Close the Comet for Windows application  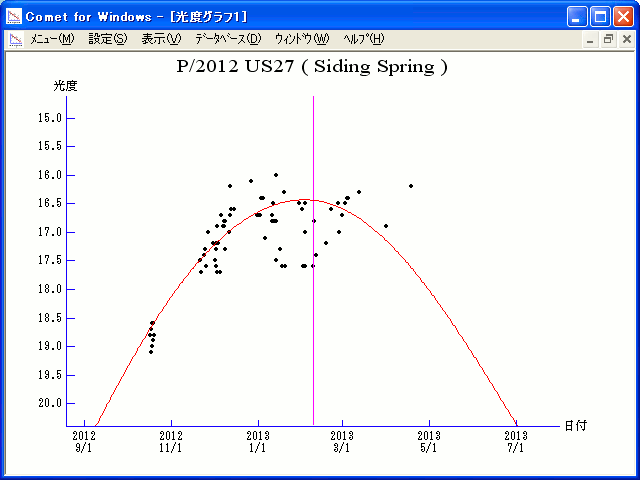coord(622,16)
